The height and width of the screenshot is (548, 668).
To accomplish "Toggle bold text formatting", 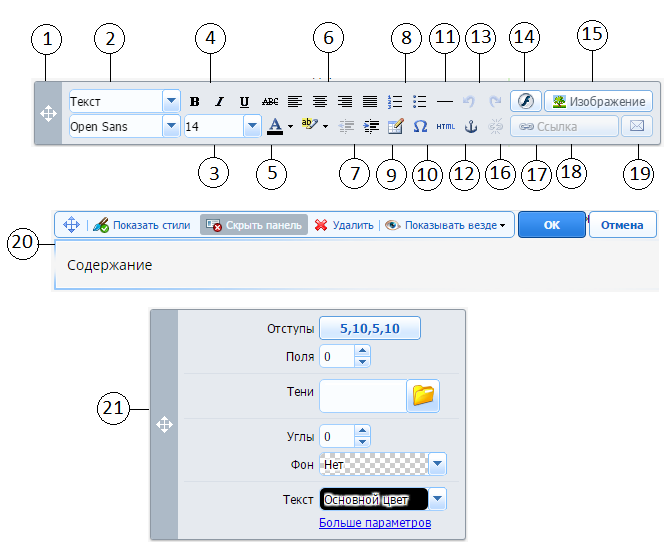I will point(195,101).
